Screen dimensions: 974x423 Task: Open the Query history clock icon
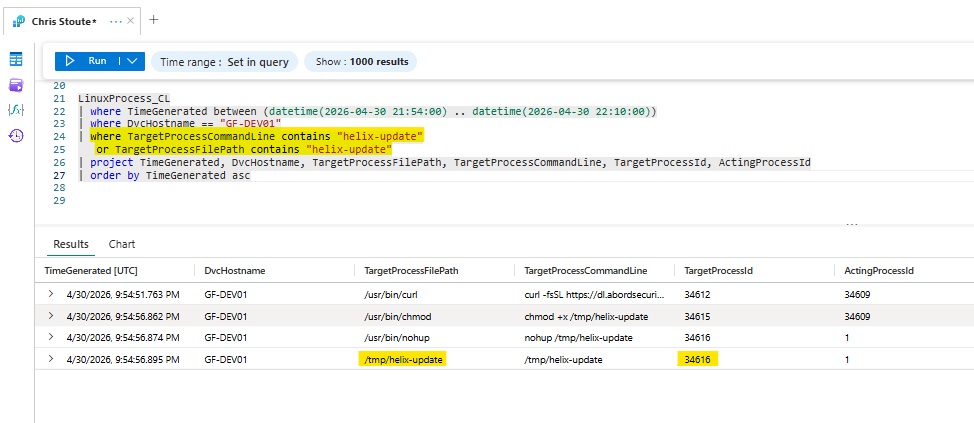pyautogui.click(x=16, y=135)
